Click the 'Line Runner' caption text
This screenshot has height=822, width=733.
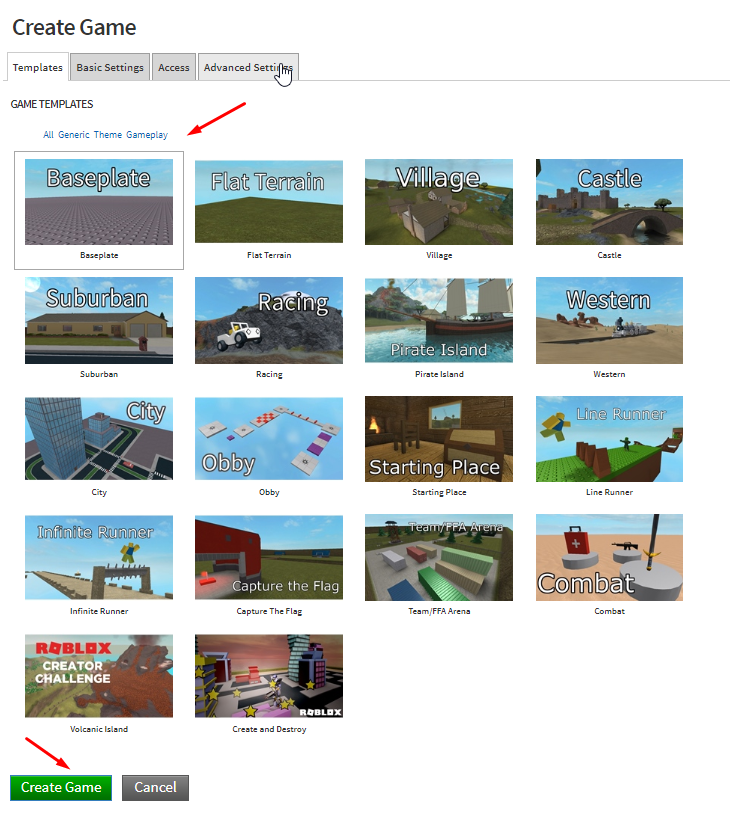[x=609, y=492]
